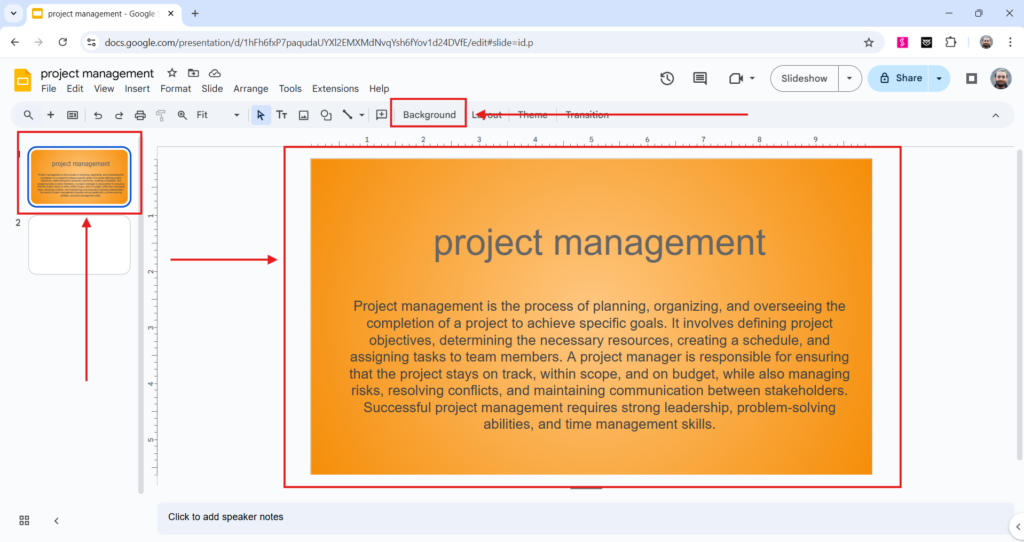
Task: Toggle grid view at bottom left
Action: pyautogui.click(x=25, y=520)
